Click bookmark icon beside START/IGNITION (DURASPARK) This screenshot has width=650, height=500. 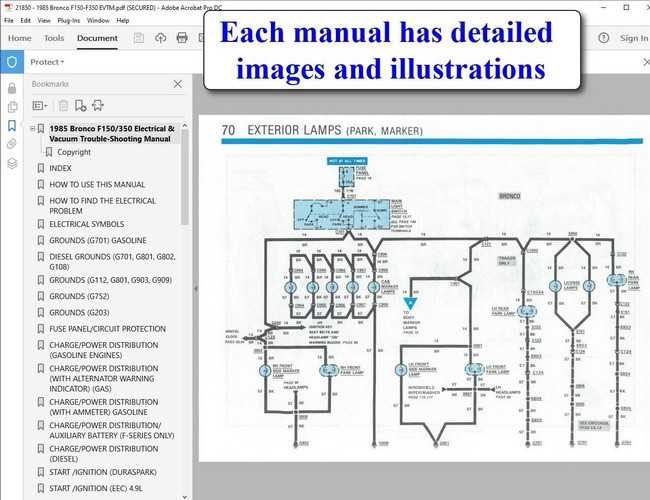41,472
